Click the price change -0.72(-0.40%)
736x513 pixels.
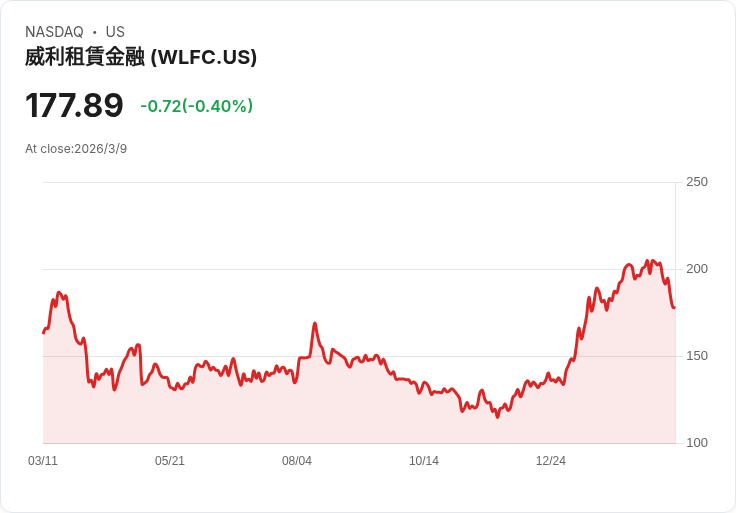(x=197, y=106)
